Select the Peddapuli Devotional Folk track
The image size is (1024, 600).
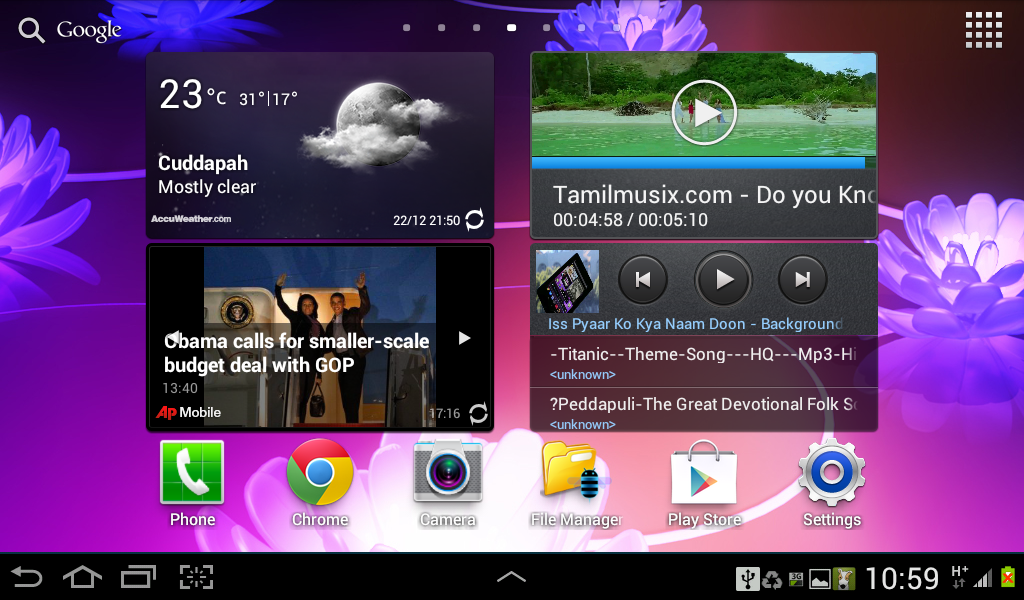[x=703, y=412]
